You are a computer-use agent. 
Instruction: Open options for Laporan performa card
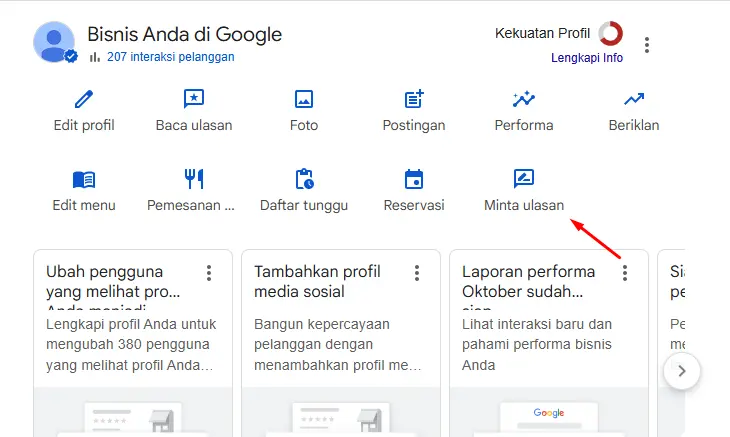[x=625, y=273]
